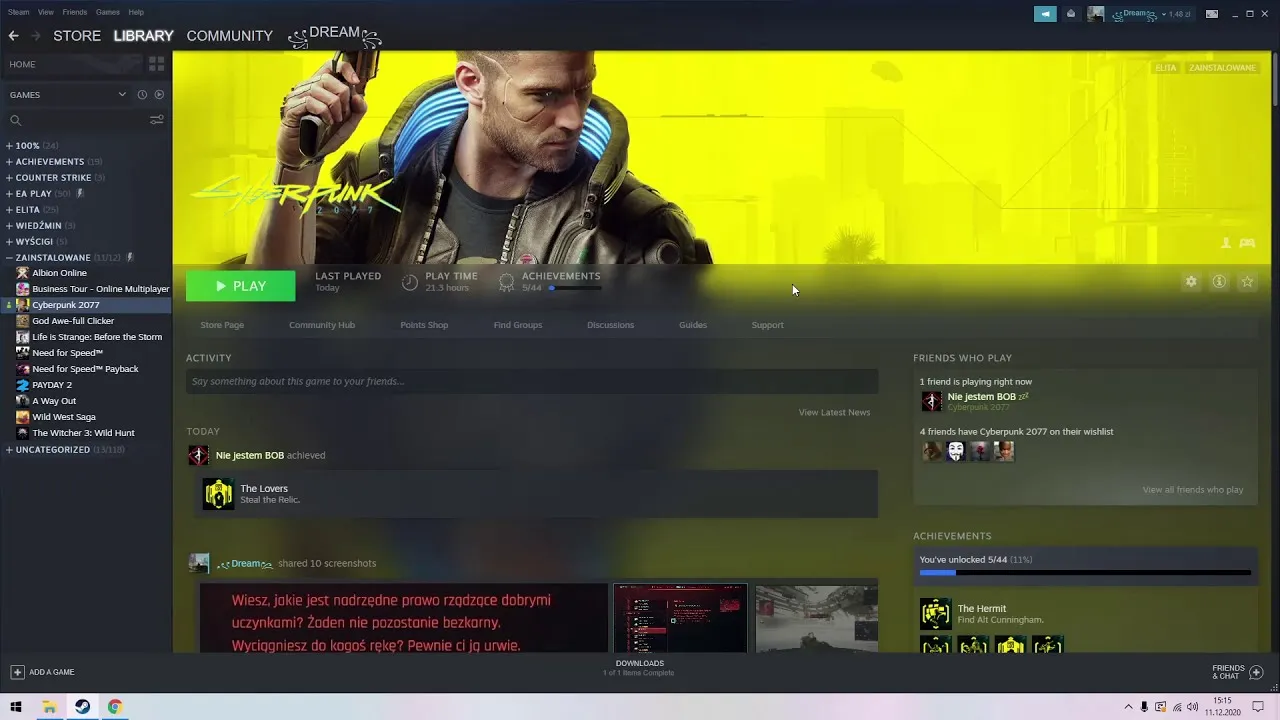Open the Games menu
Viewport: 1280px width, 720px height.
[108, 12]
